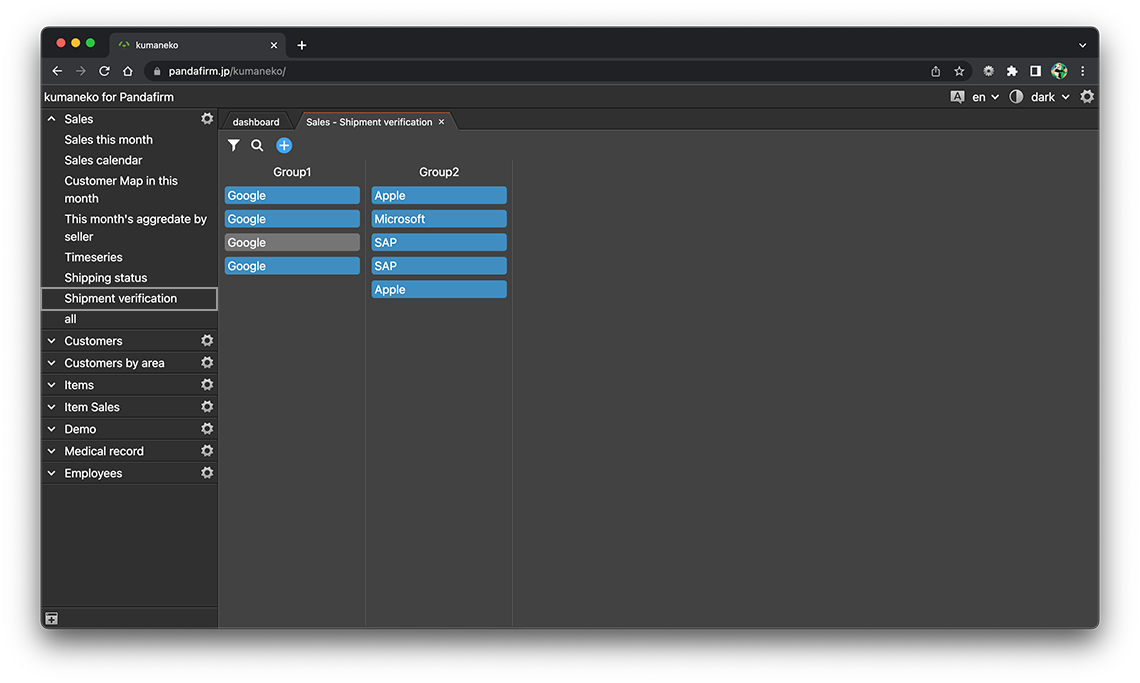Viewport: 1140px width, 683px height.
Task: Close the Shipment verification tab
Action: click(441, 122)
